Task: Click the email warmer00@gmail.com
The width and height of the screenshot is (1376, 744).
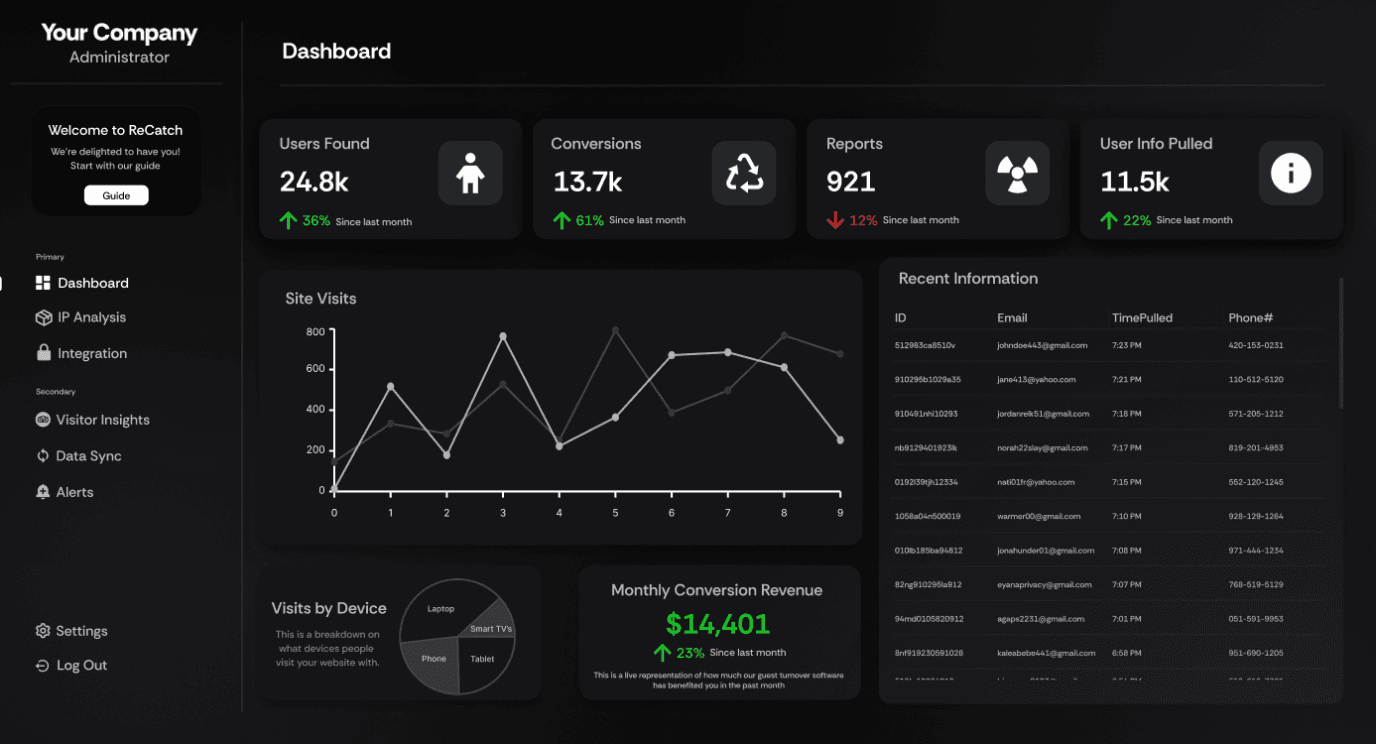Action: click(1039, 516)
